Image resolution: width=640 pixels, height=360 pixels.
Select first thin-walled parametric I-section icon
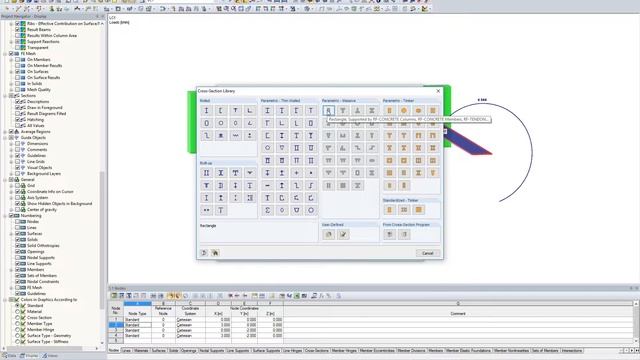pyautogui.click(x=267, y=110)
